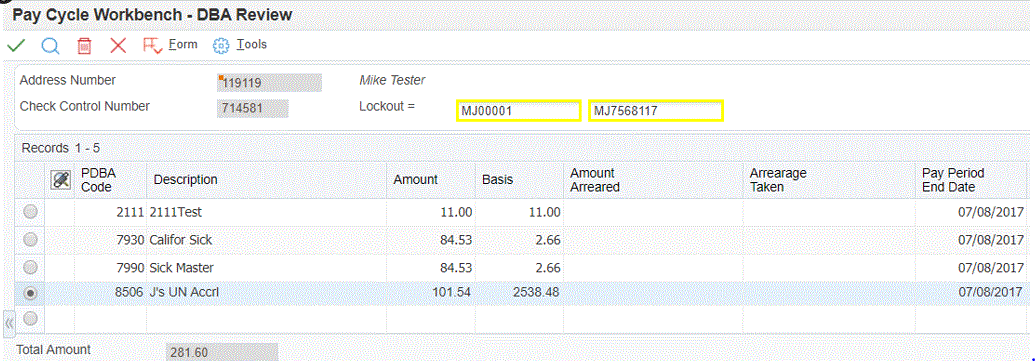Click the Arrearage Taken column header
This screenshot has height=361, width=1035.
pos(829,180)
